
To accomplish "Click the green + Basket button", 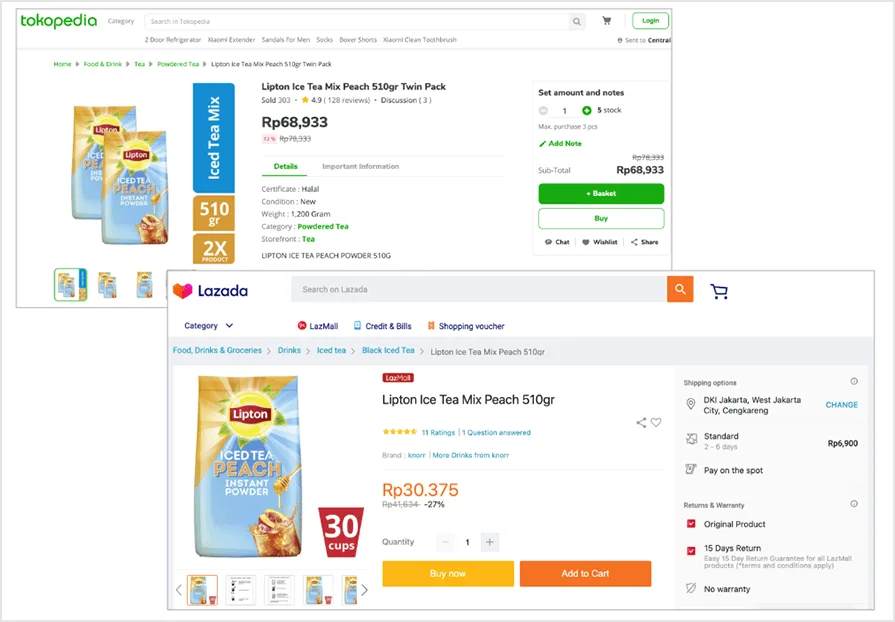I will click(x=601, y=193).
